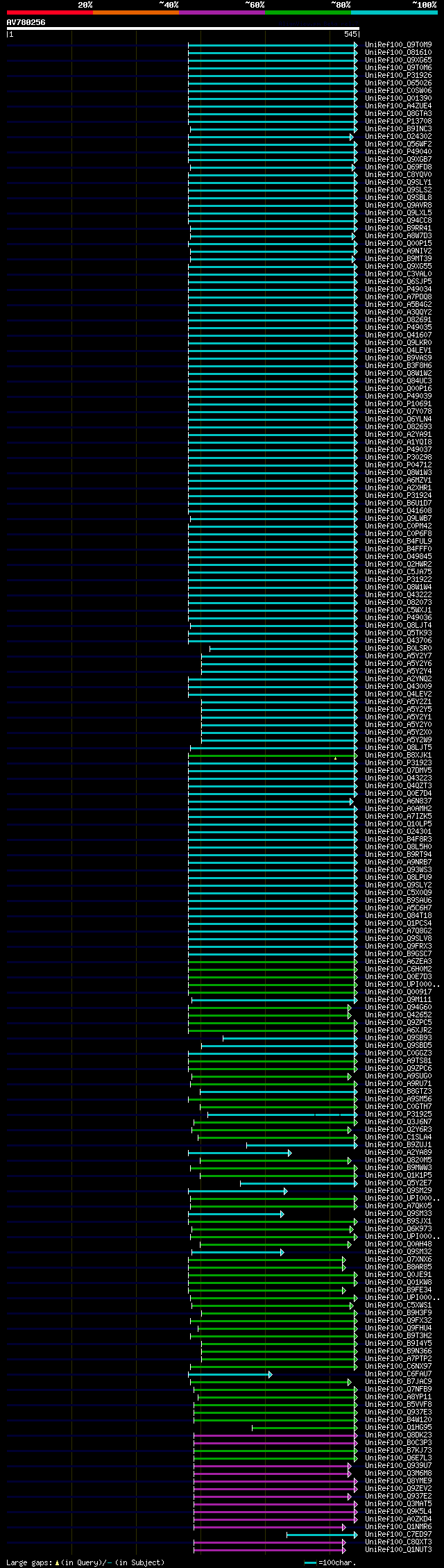Select hit label UniRef100_A7PTP2
Viewport: 444px width, 1568px height.
click(x=398, y=1359)
